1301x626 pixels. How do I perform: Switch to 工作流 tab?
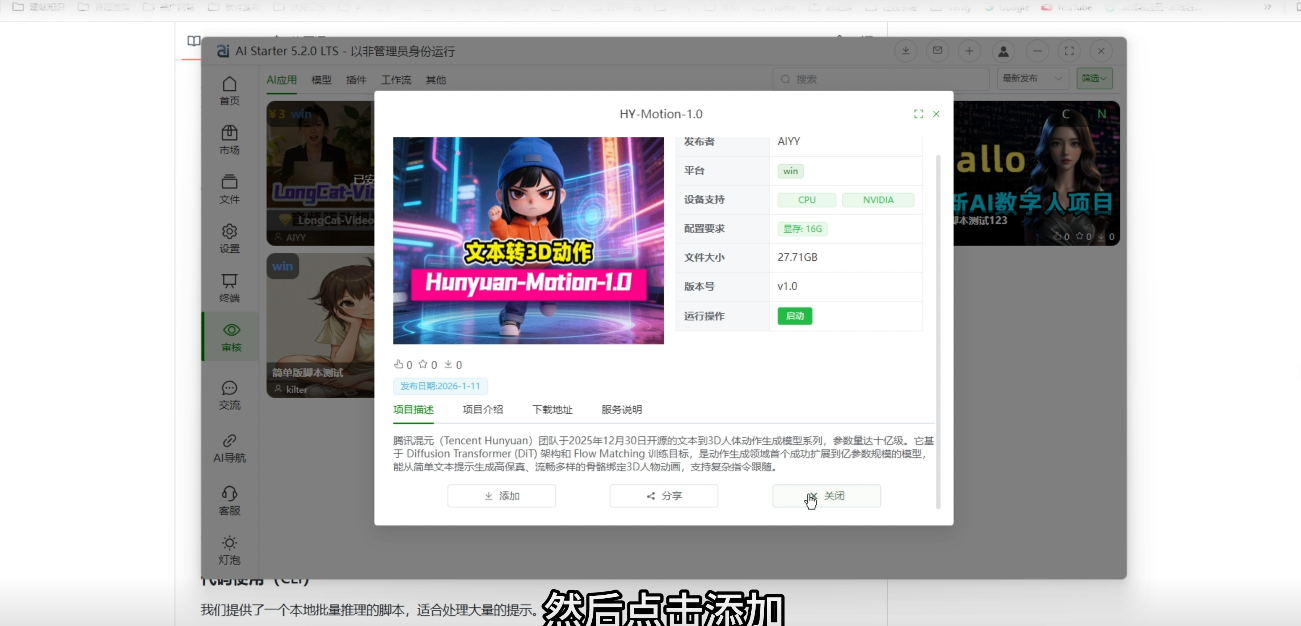pyautogui.click(x=396, y=80)
